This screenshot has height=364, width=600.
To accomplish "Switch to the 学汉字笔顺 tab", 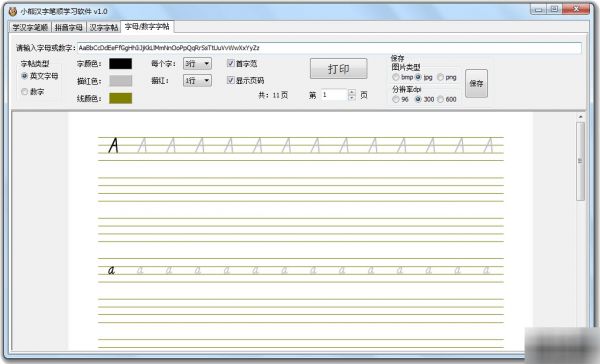I will (30, 27).
